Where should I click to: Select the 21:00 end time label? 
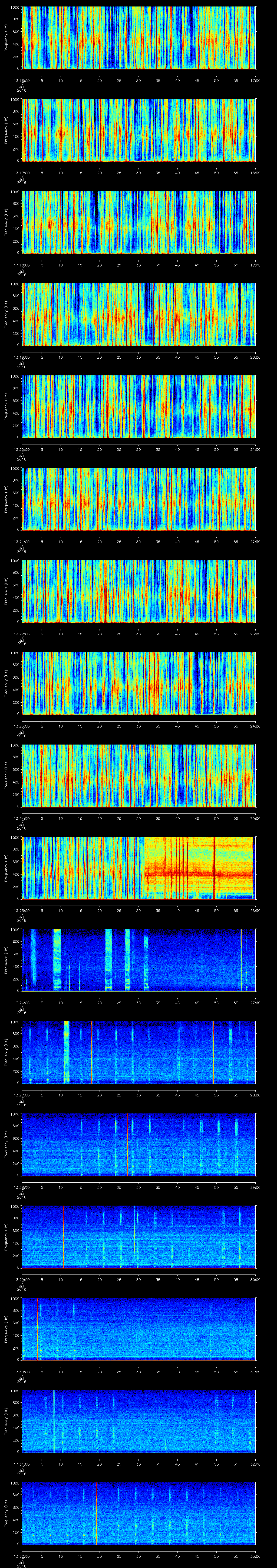pos(255,449)
